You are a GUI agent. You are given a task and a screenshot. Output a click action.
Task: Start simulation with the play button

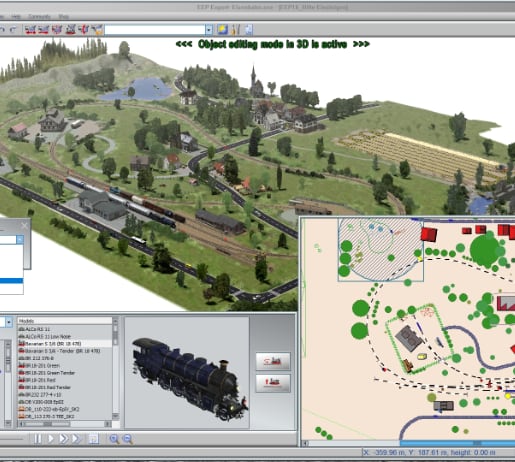pyautogui.click(x=51, y=439)
